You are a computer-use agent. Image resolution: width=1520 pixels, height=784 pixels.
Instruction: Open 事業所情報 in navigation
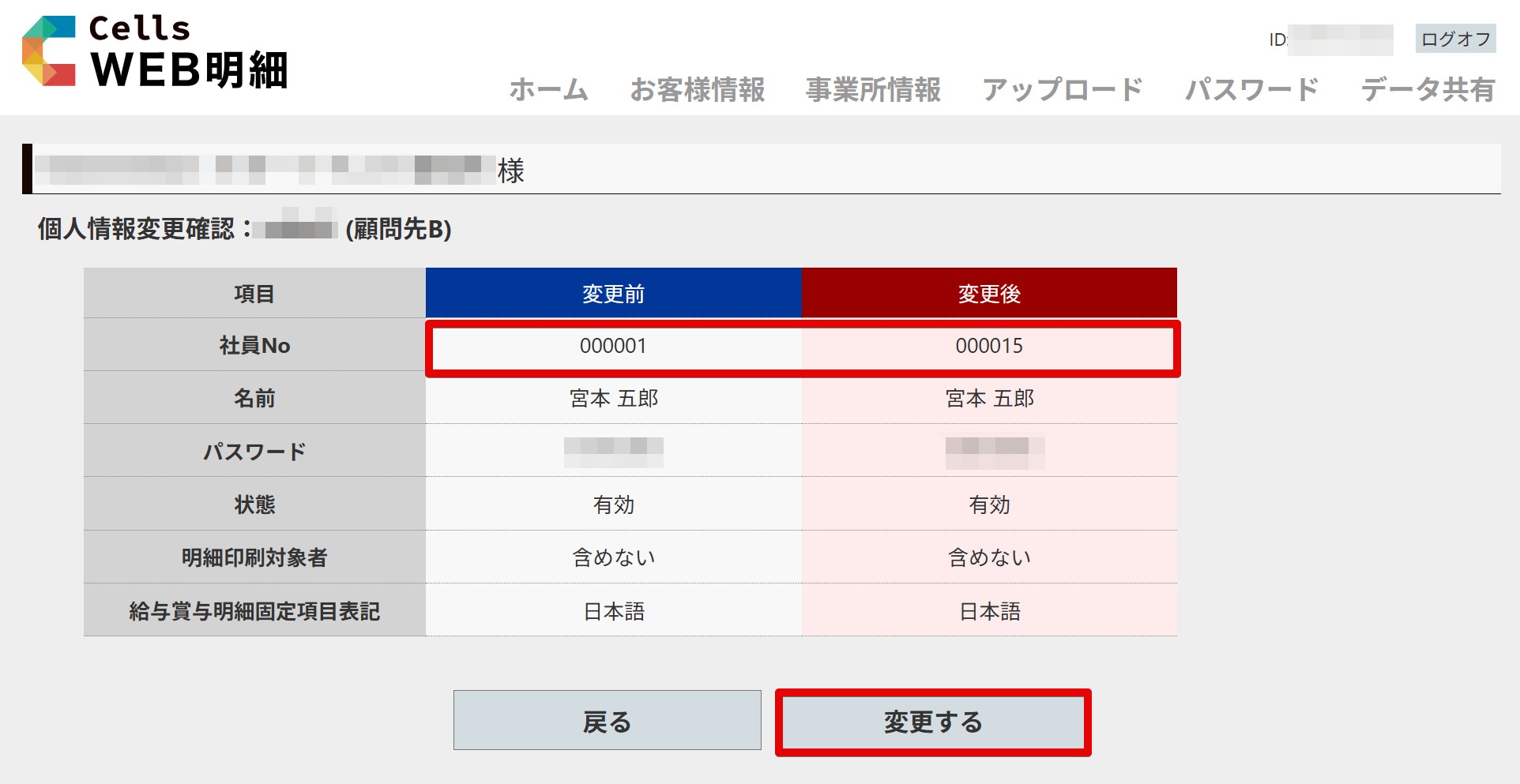(873, 90)
